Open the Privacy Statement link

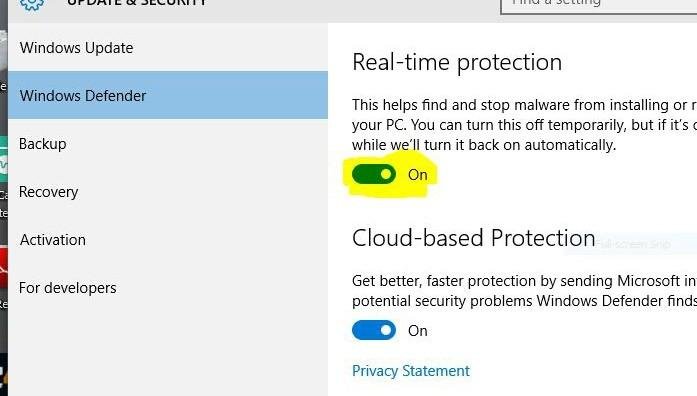[x=411, y=371]
